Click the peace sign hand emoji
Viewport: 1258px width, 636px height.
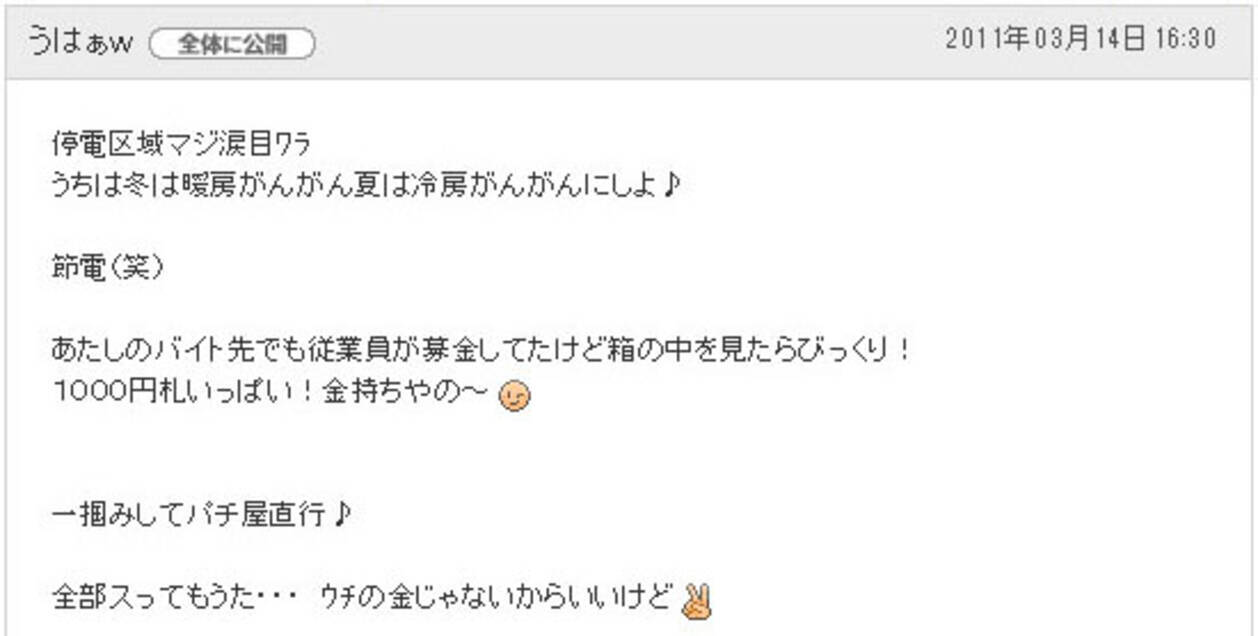point(695,601)
